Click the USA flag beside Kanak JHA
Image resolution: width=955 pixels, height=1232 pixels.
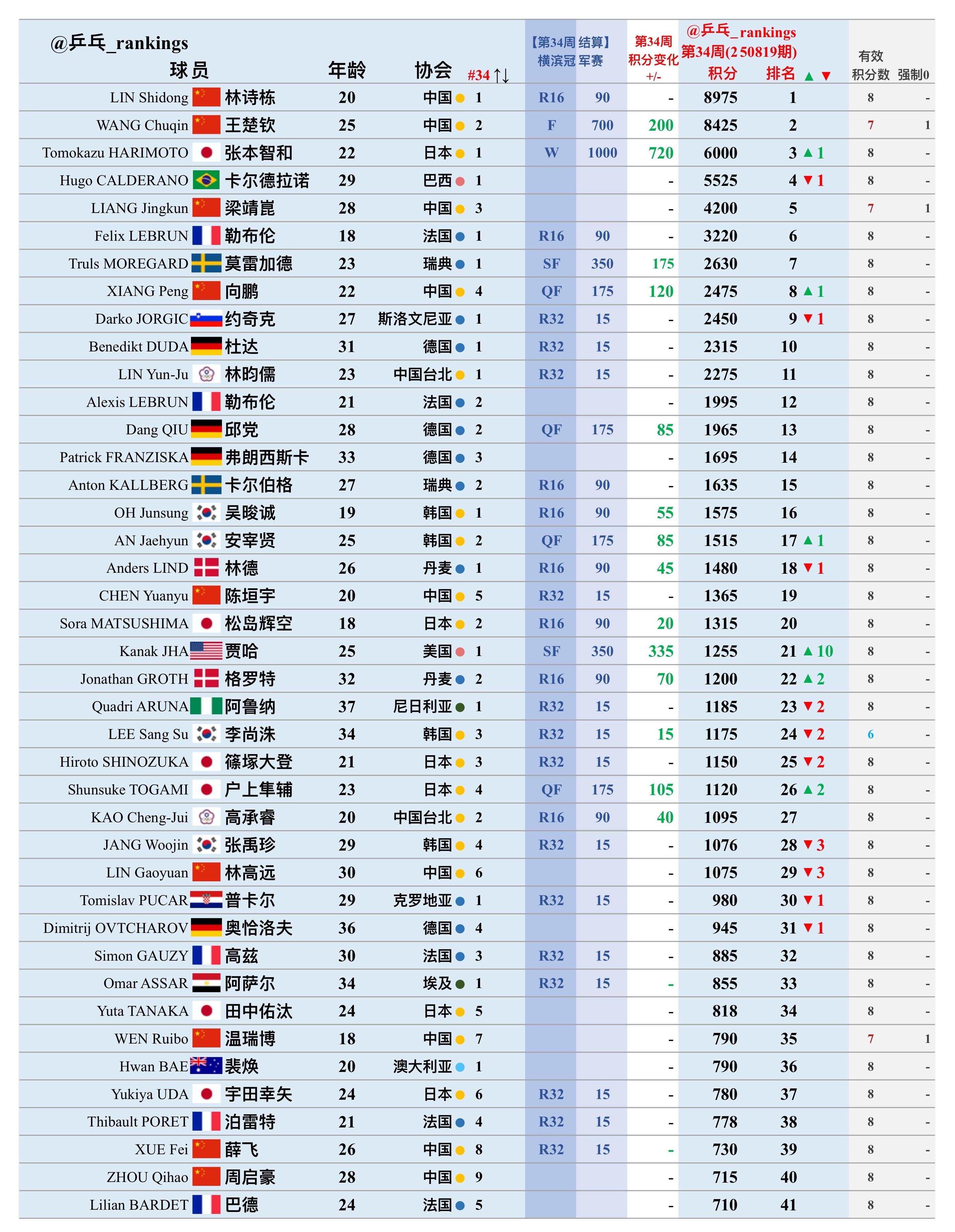tap(206, 651)
